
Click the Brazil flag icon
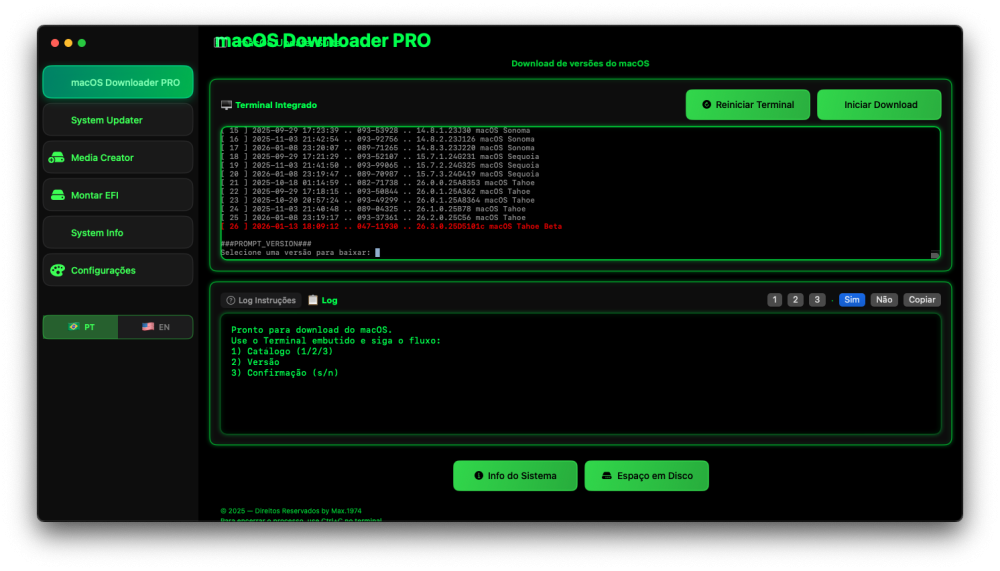74,327
